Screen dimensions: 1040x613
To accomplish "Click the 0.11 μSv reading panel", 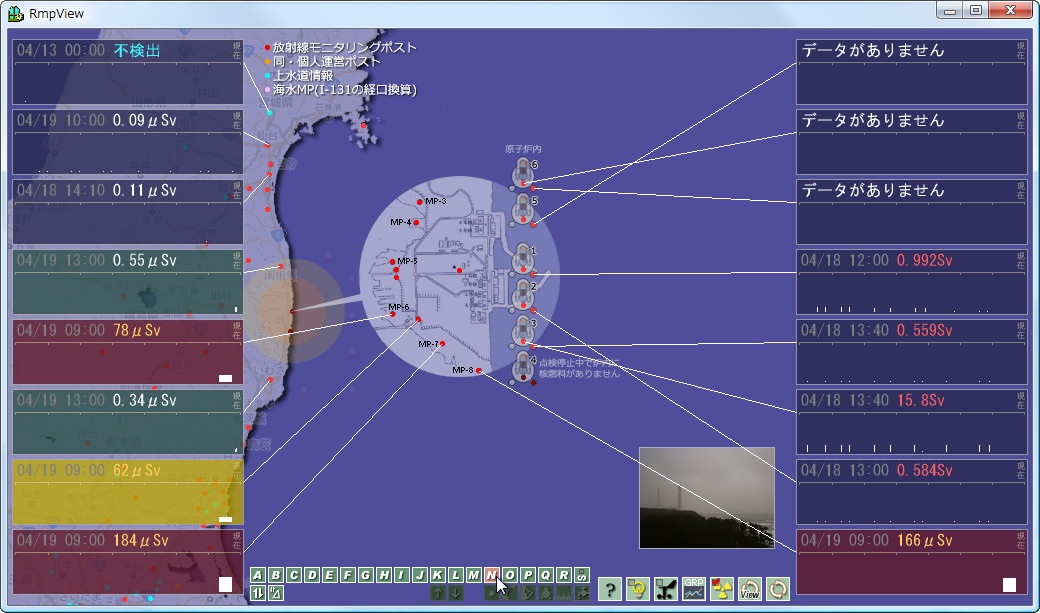I will pos(128,212).
